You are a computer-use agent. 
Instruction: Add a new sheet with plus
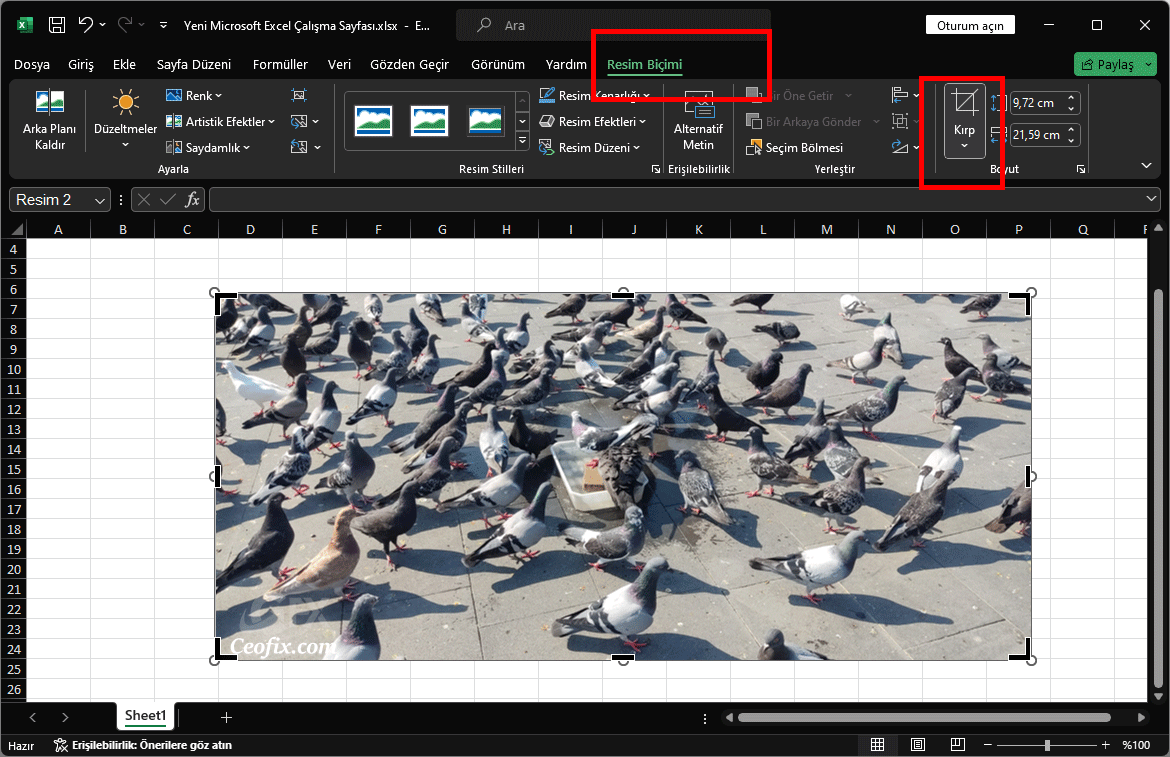coord(226,717)
